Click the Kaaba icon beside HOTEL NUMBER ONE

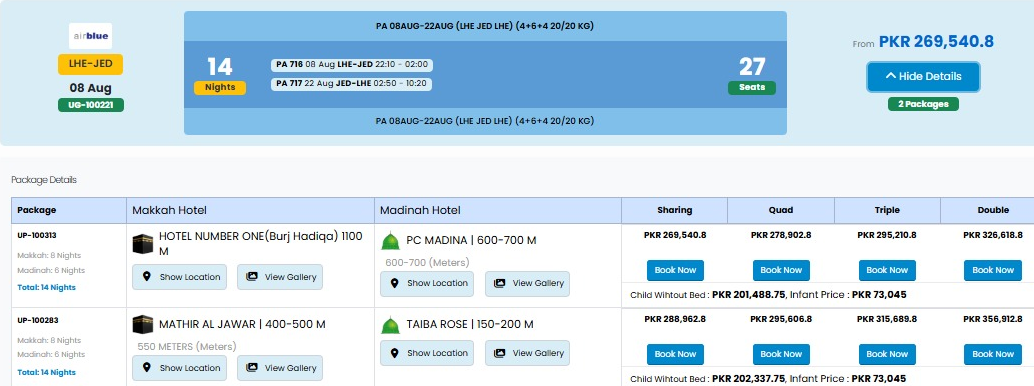click(x=143, y=243)
